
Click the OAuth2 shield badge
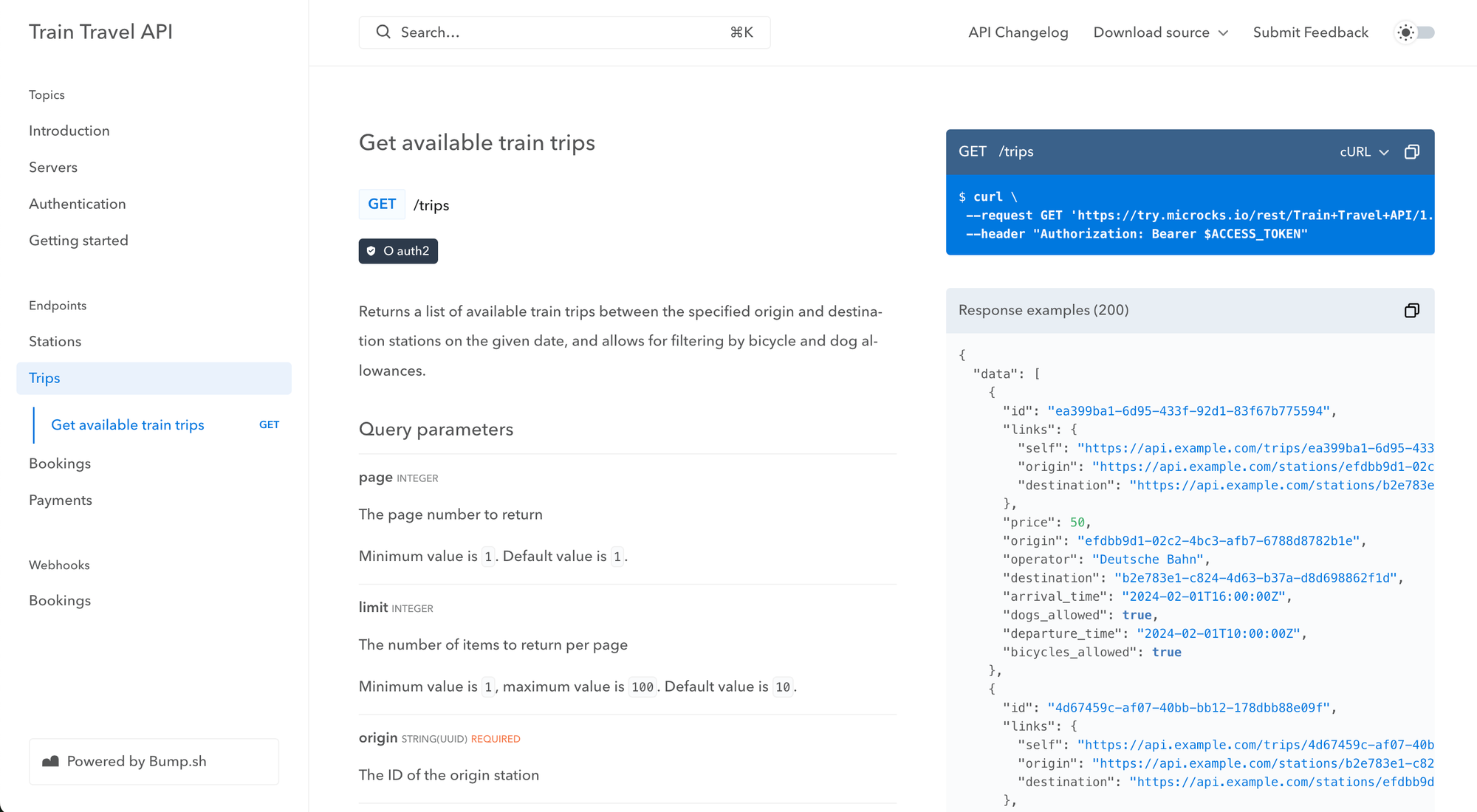(398, 251)
